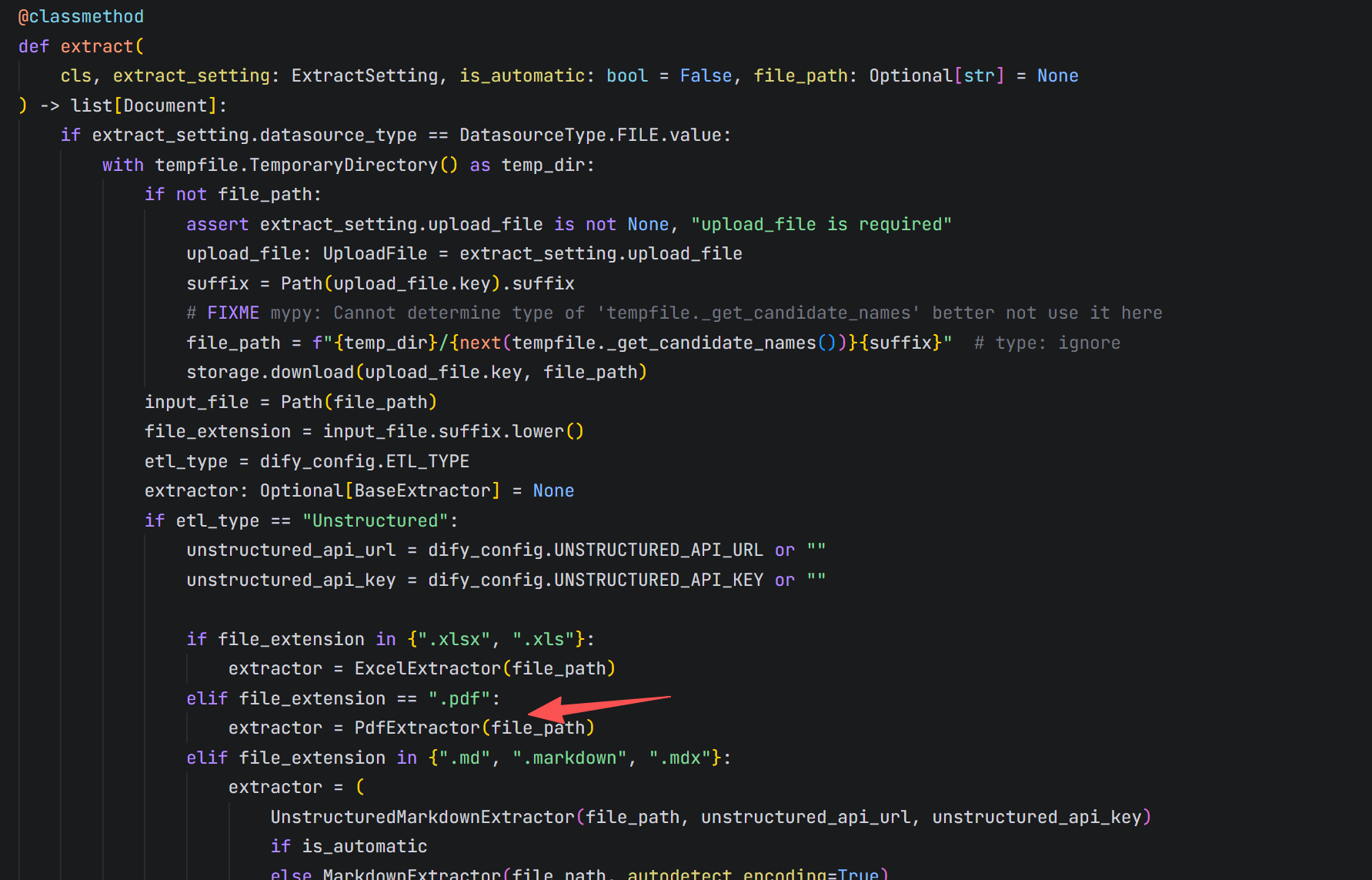Viewport: 1372px width, 880px height.
Task: Click the ".markdown" string literal
Action: [x=569, y=758]
